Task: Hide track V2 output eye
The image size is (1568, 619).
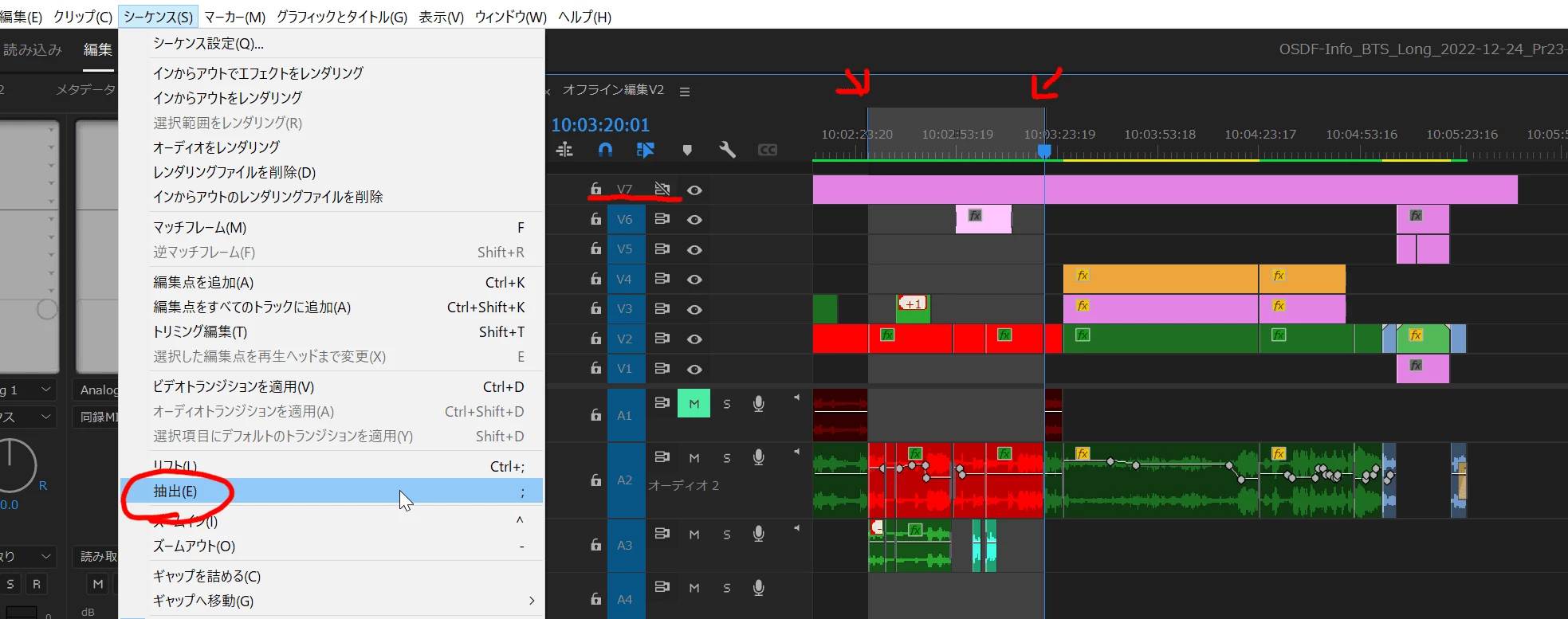Action: tap(694, 339)
